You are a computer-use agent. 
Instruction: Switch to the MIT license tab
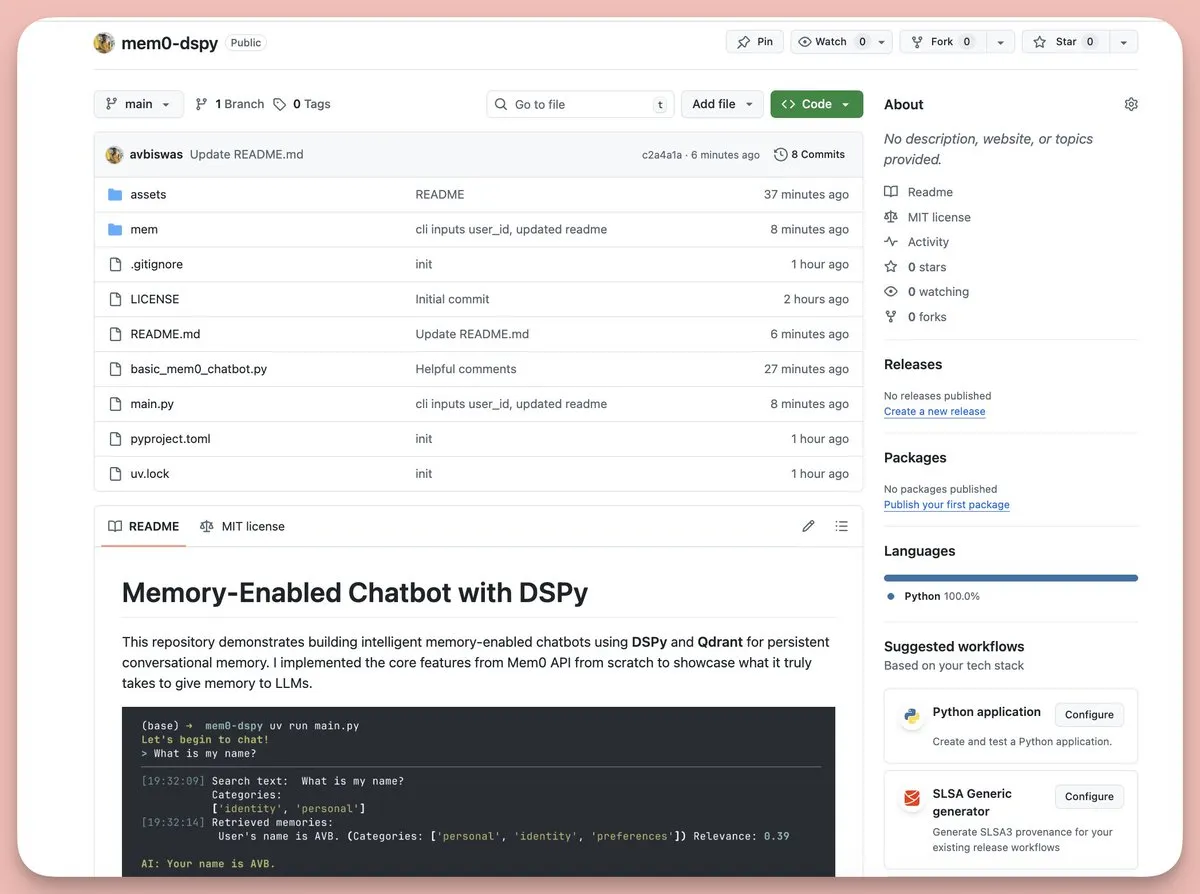click(242, 526)
